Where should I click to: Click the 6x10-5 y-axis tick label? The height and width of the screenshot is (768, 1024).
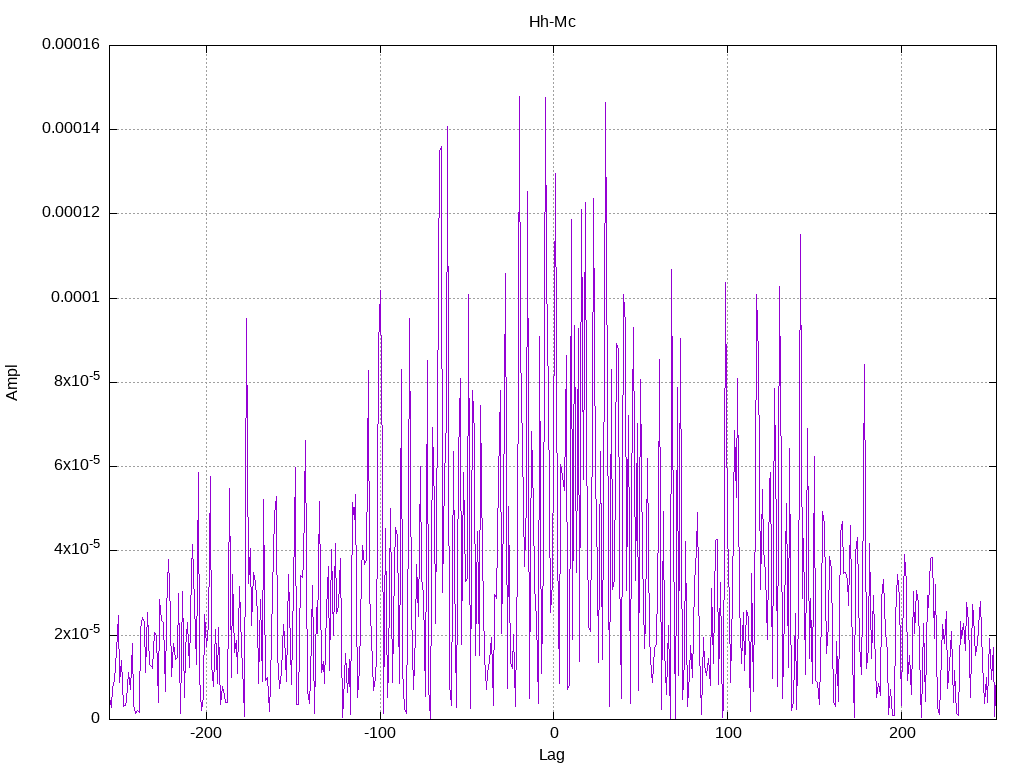coord(77,464)
